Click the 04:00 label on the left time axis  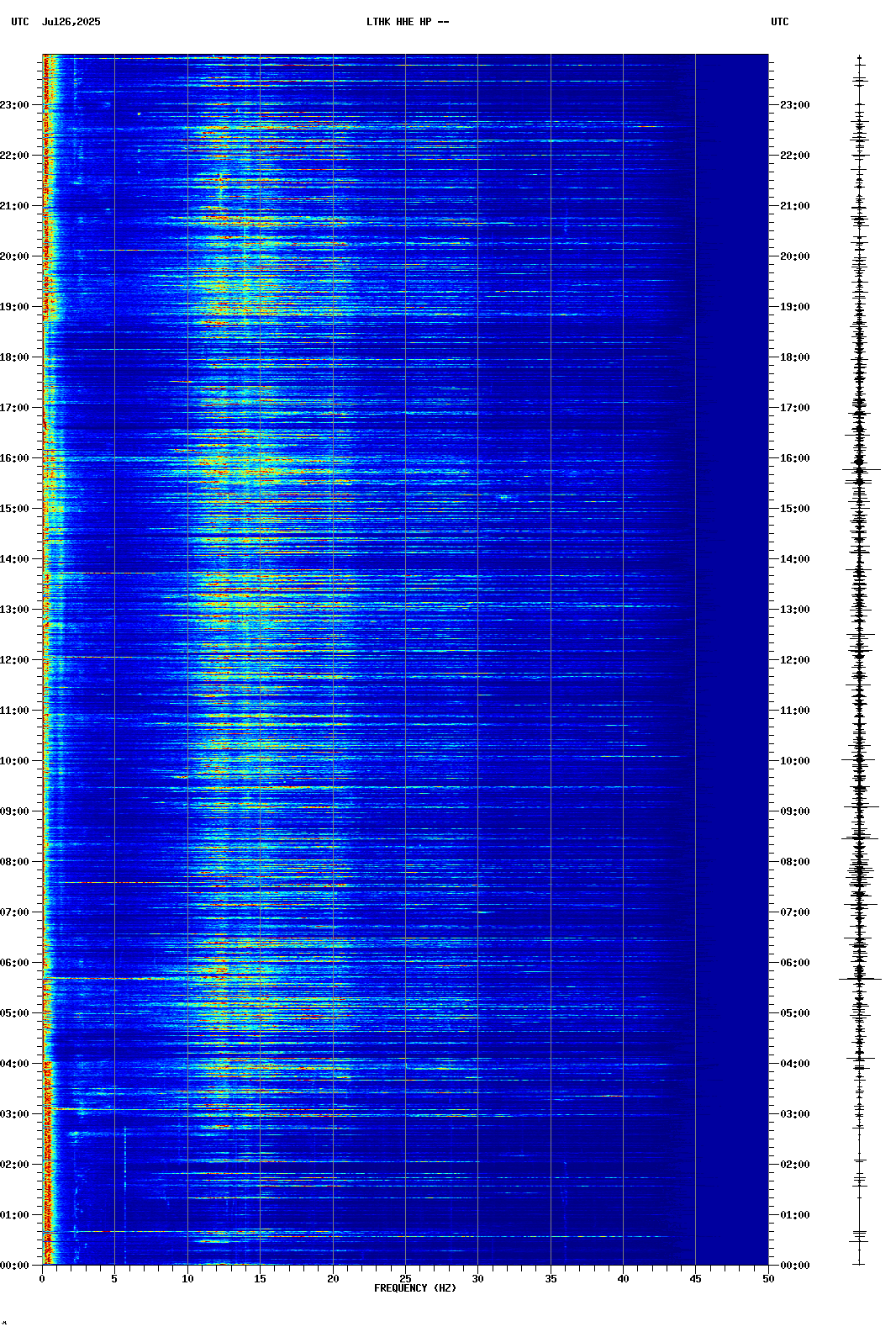tap(14, 1064)
